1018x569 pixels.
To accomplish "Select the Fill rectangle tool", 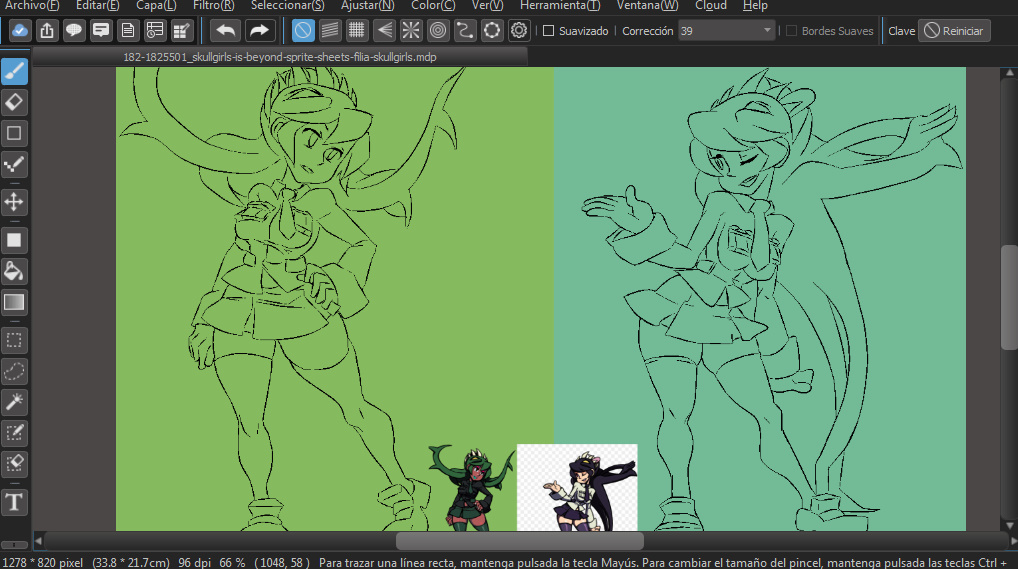I will coord(14,240).
